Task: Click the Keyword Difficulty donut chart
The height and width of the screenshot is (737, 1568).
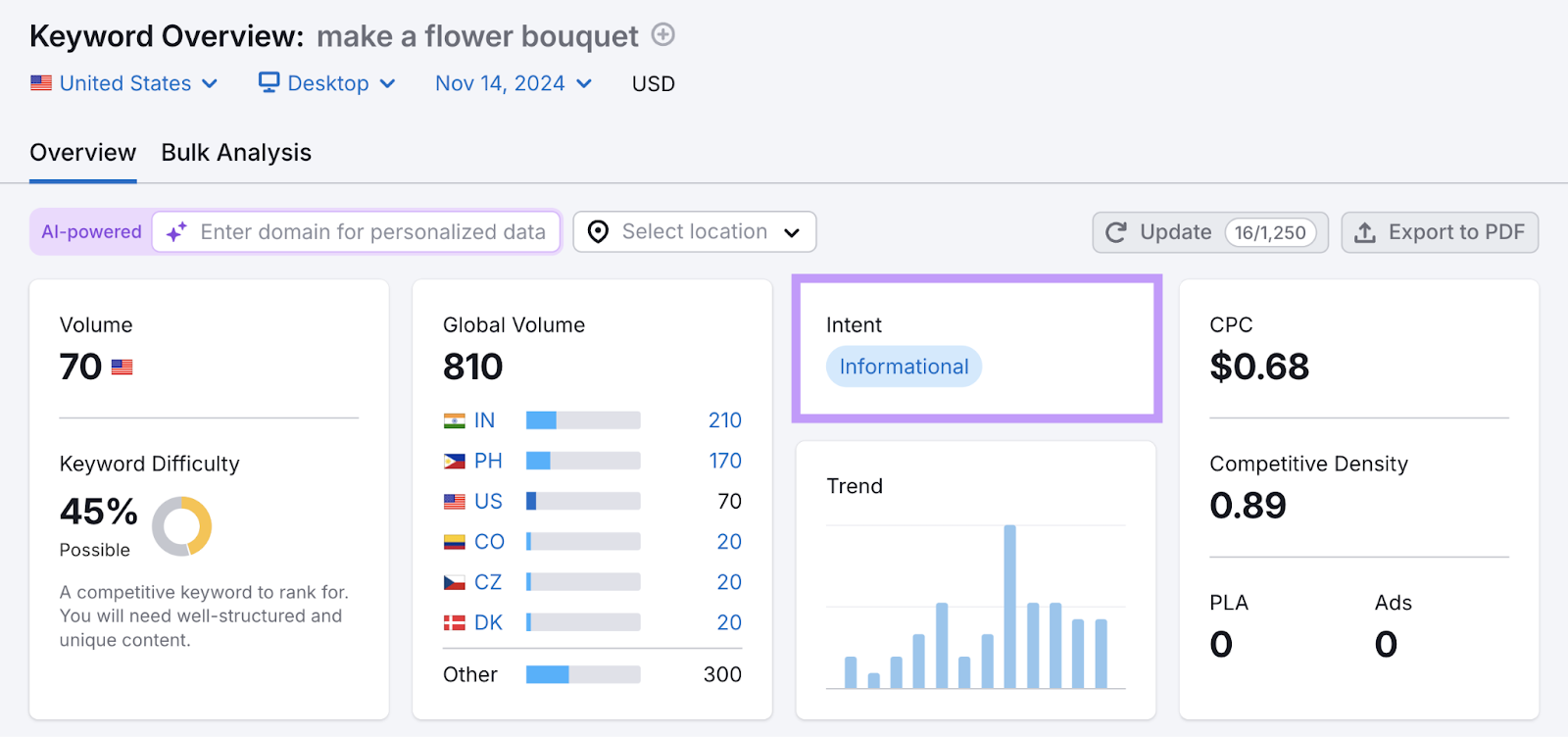Action: tap(182, 526)
